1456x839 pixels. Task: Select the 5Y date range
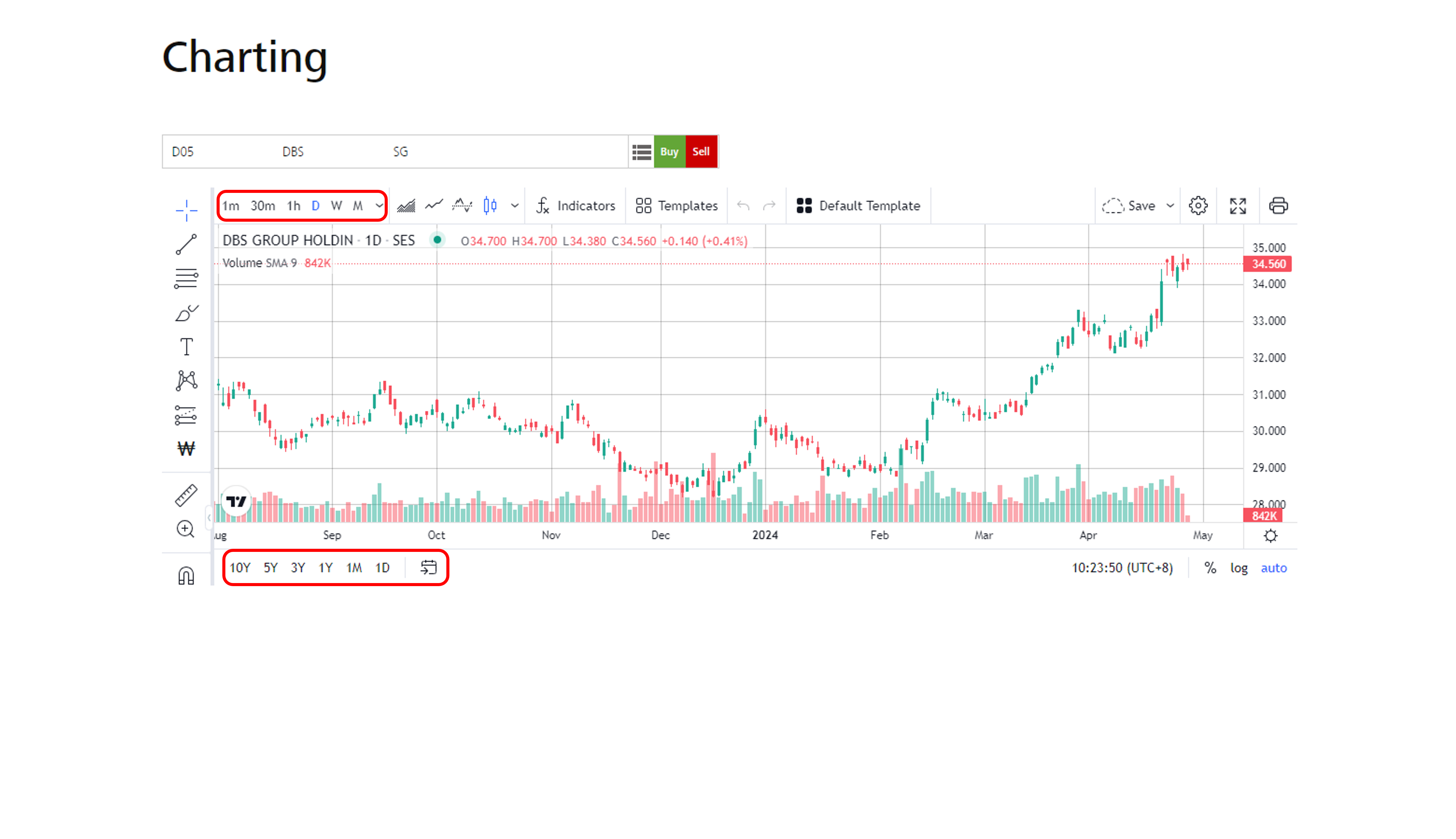[x=270, y=568]
